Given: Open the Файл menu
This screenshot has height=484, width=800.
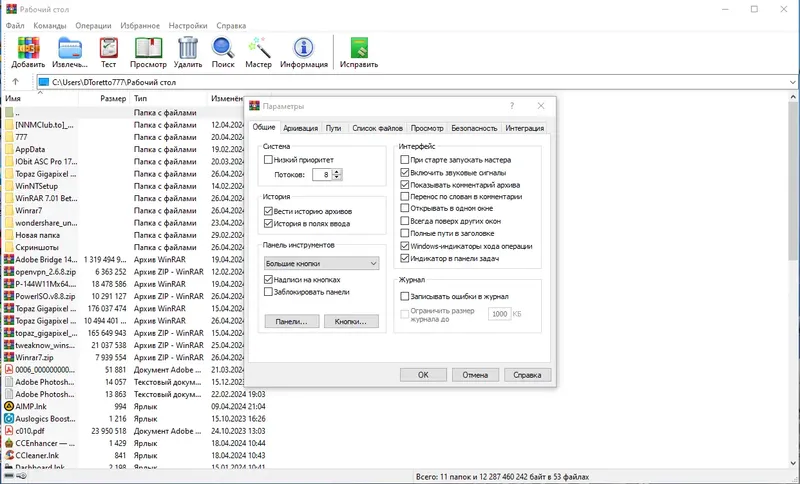Looking at the screenshot, I should pos(15,26).
